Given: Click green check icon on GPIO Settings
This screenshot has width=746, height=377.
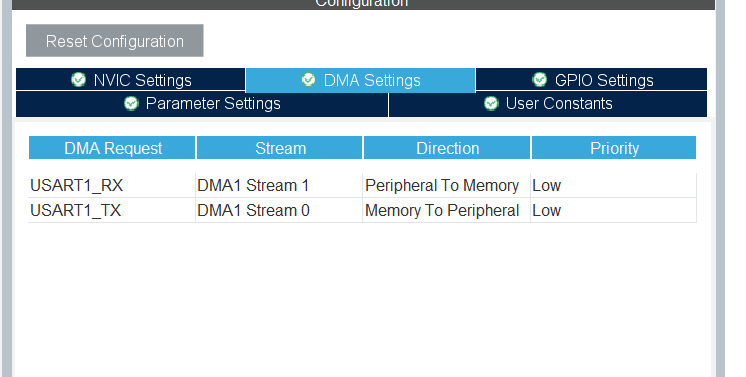Looking at the screenshot, I should pyautogui.click(x=540, y=79).
